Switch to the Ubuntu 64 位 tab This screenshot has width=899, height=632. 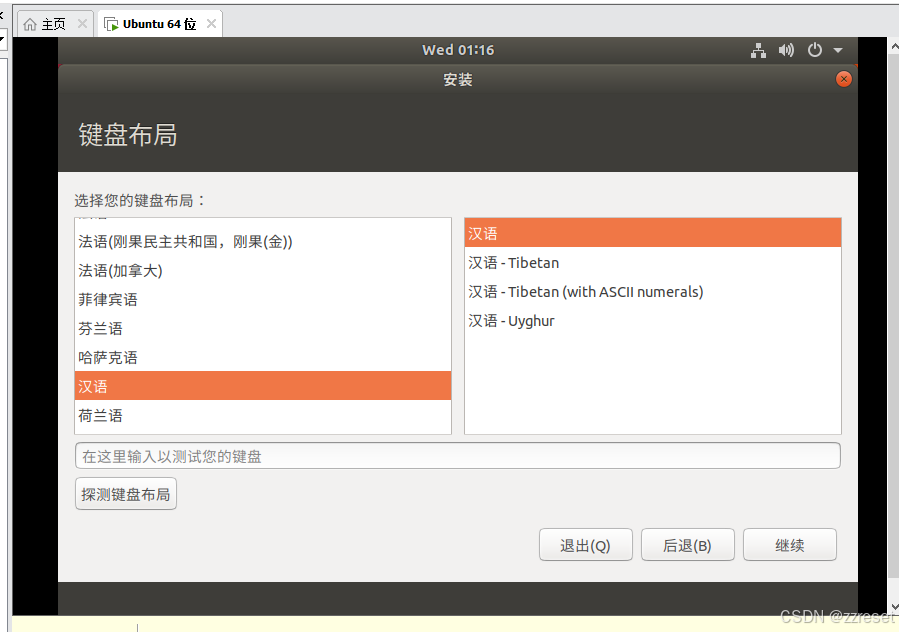click(x=159, y=24)
